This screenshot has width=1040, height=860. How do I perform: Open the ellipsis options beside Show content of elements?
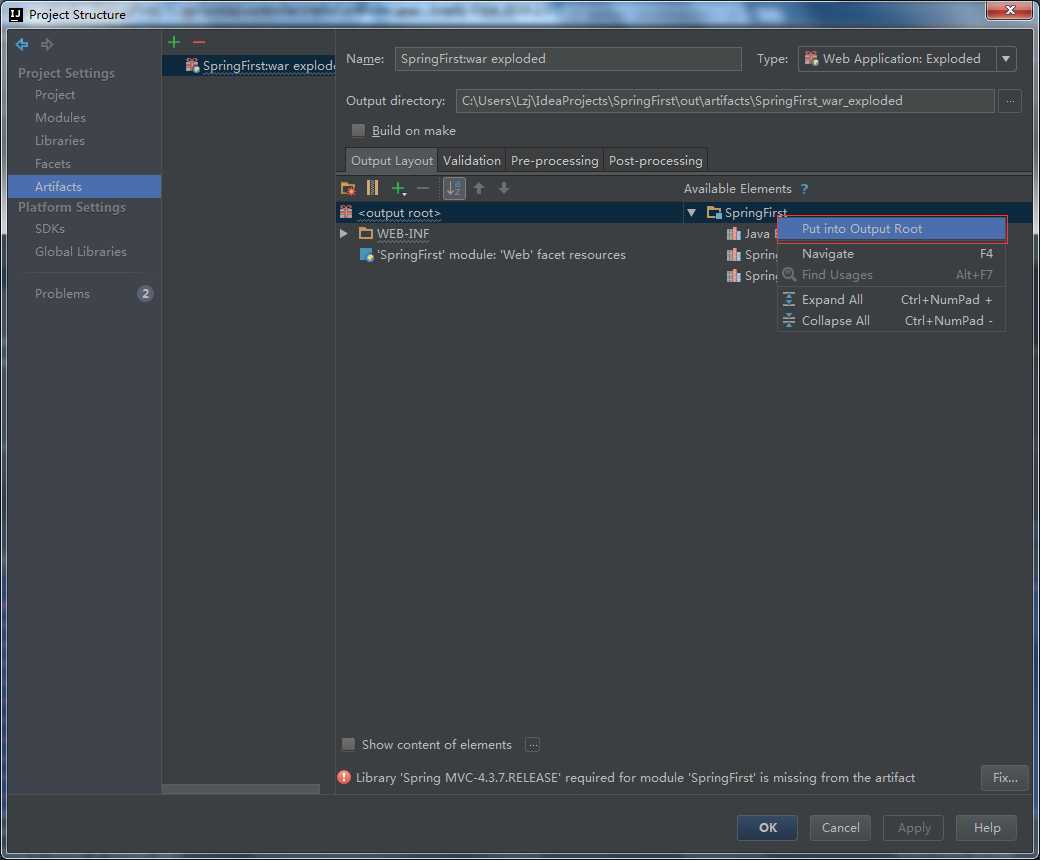coord(532,745)
